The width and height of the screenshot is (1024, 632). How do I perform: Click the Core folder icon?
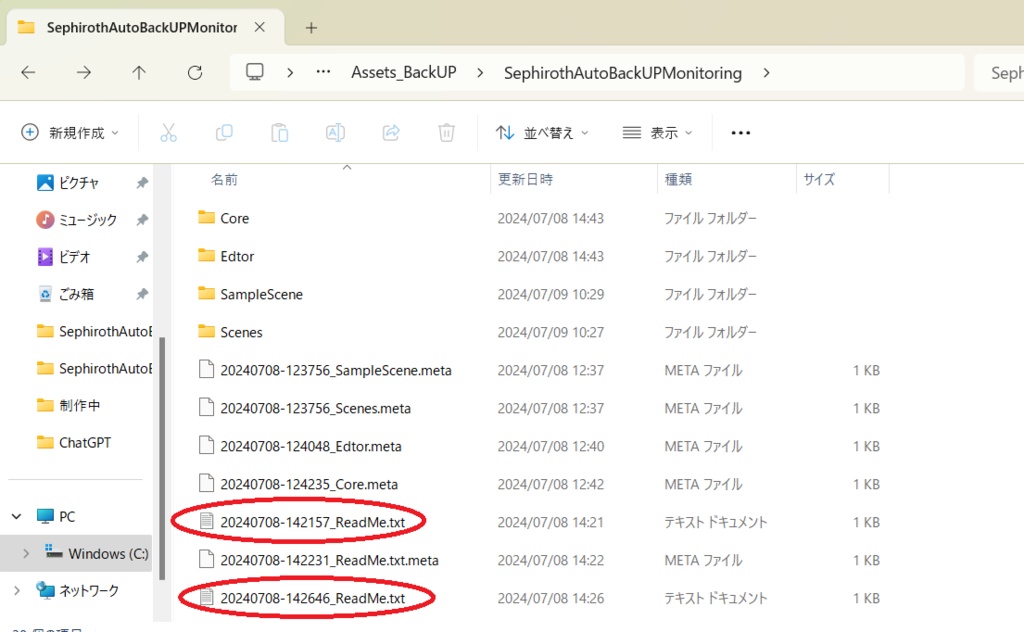click(x=206, y=217)
